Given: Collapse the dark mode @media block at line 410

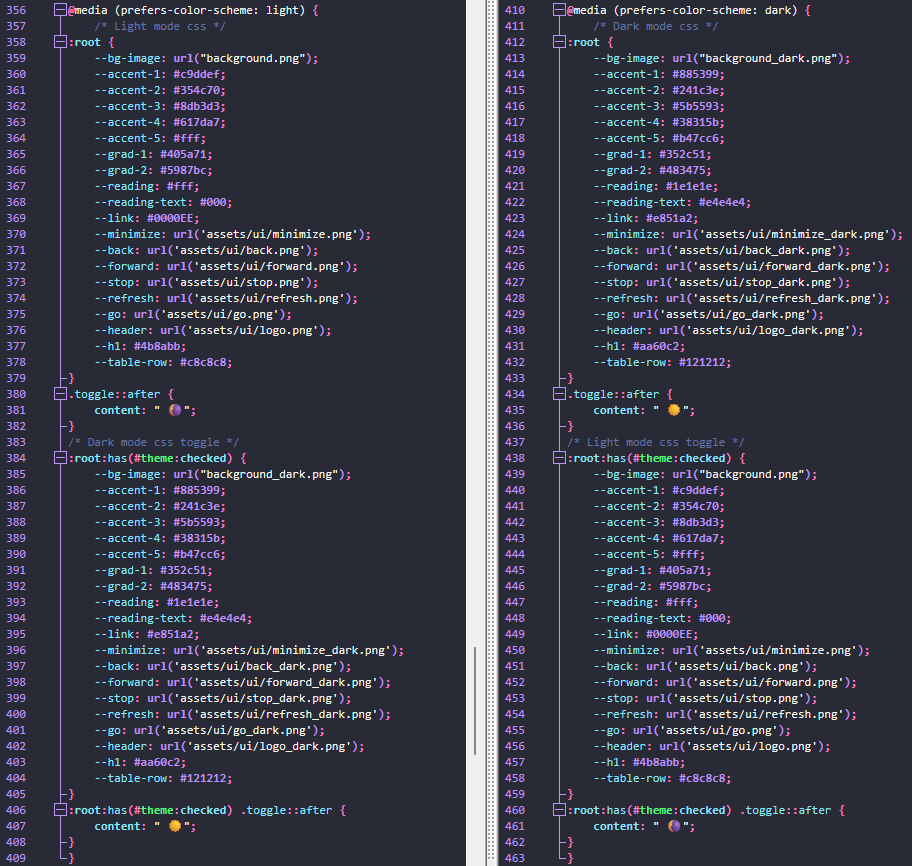Looking at the screenshot, I should coord(560,10).
